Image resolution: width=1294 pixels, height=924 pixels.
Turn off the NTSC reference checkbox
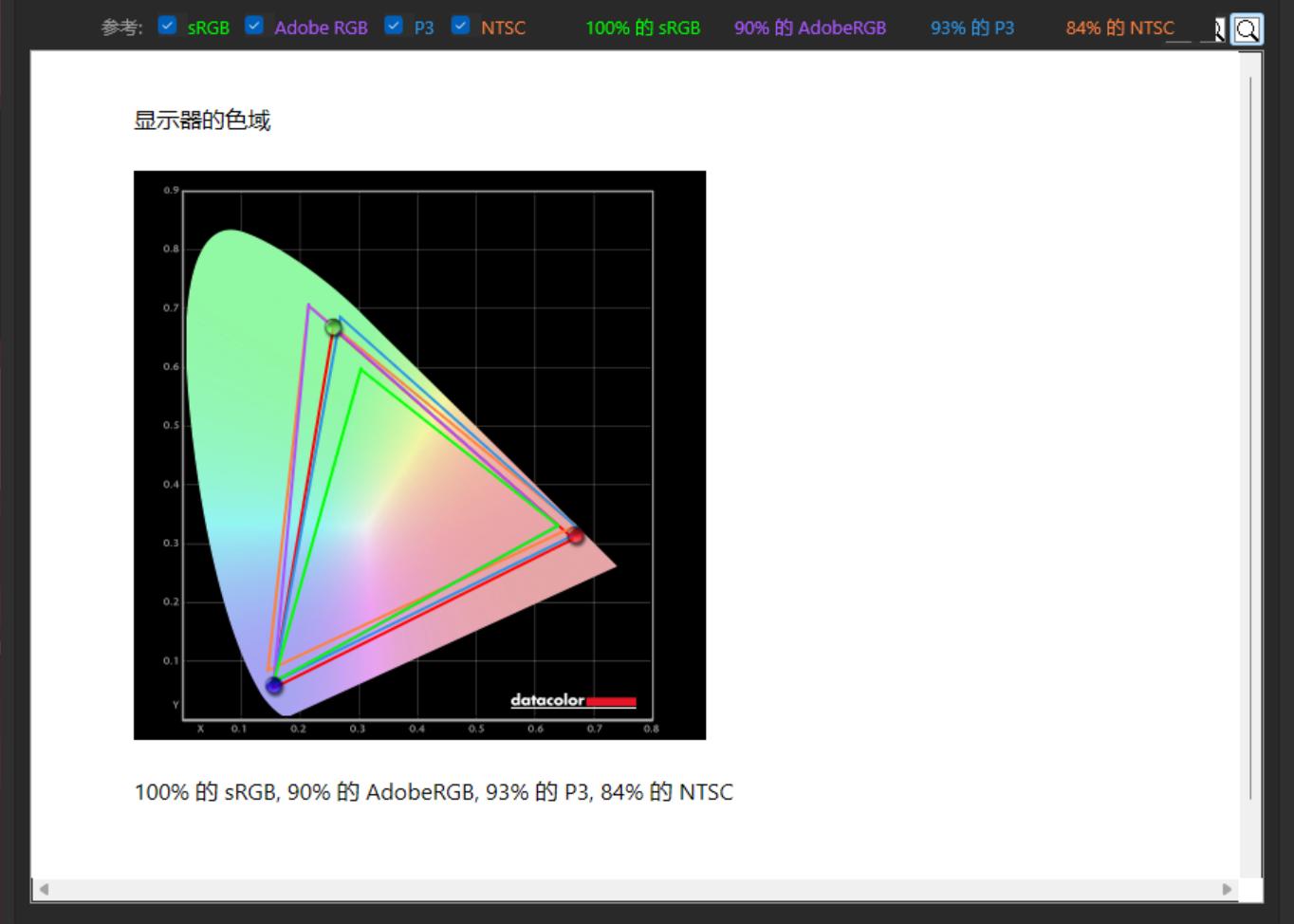tap(460, 27)
